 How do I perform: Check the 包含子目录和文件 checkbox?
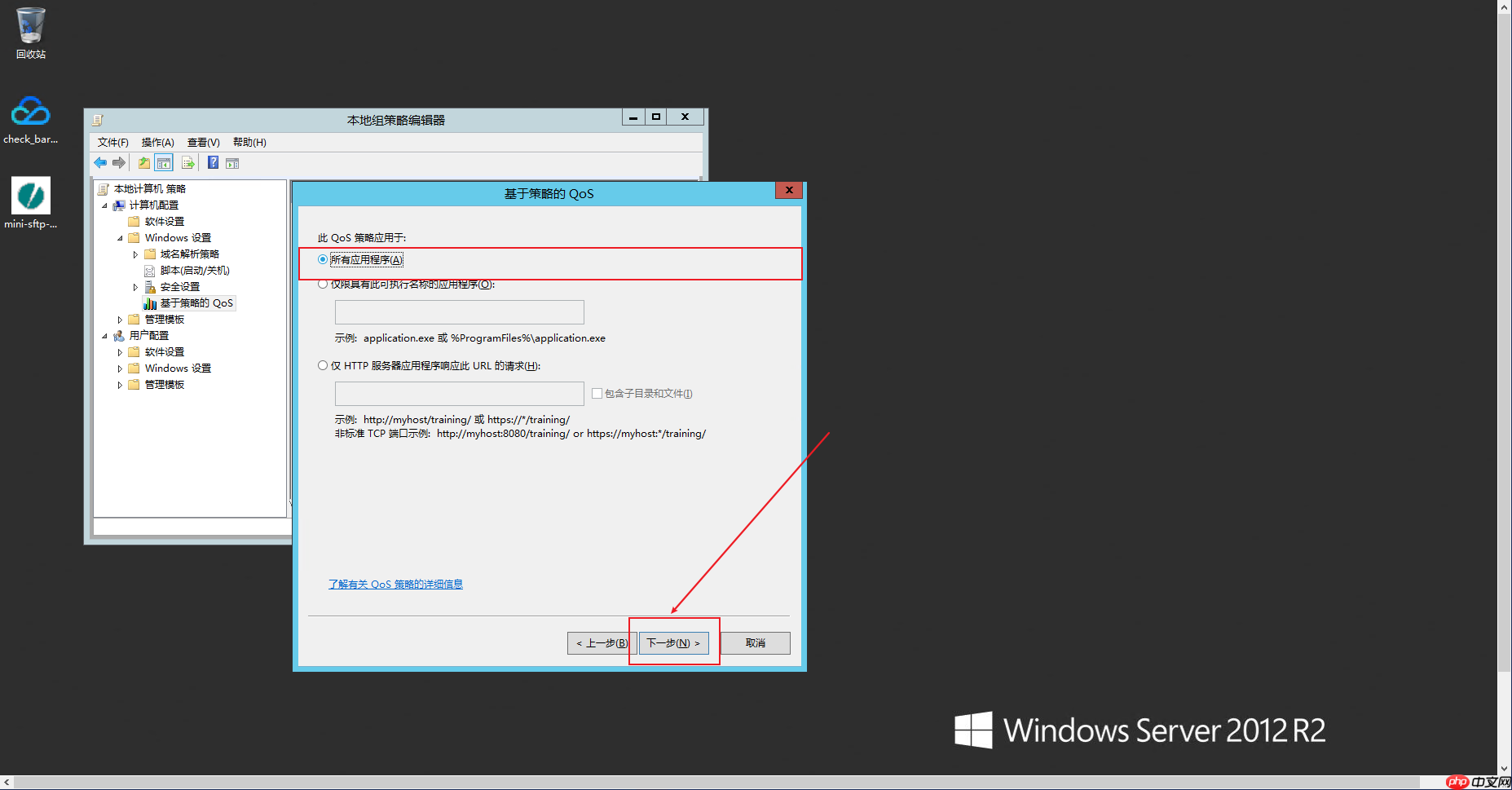pyautogui.click(x=597, y=393)
